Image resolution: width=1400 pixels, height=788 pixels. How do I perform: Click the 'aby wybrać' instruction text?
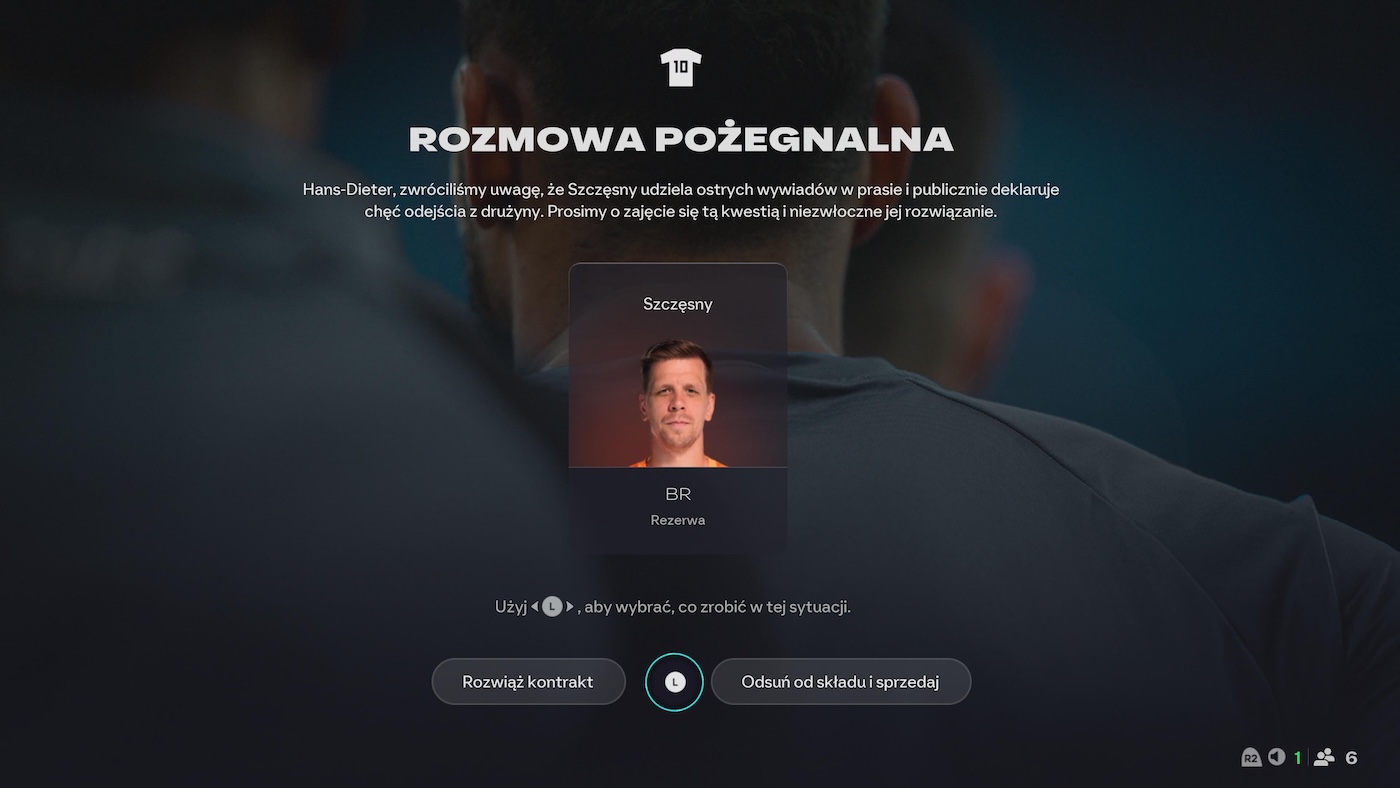[x=628, y=607]
